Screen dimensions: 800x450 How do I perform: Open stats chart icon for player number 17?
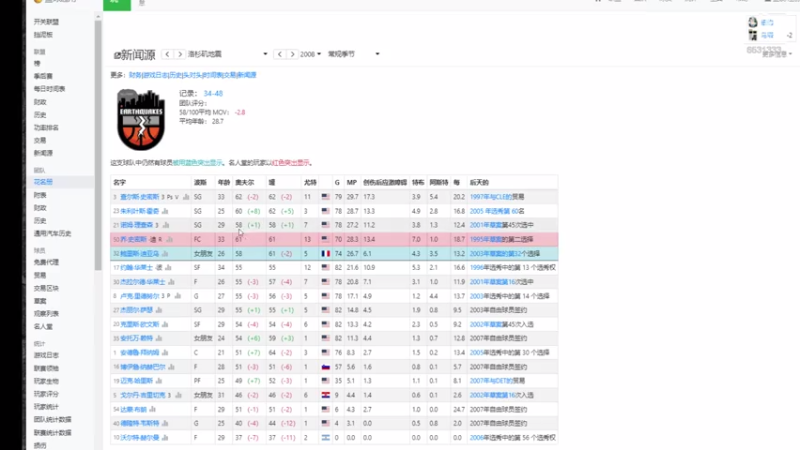click(x=168, y=267)
